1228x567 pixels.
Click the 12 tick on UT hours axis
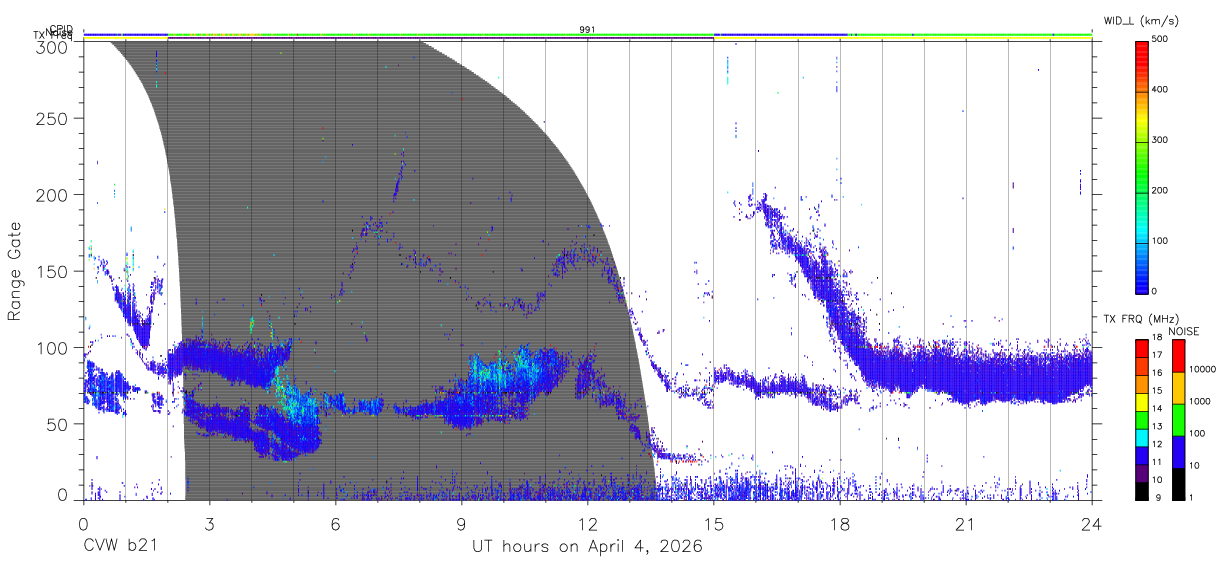click(x=587, y=523)
